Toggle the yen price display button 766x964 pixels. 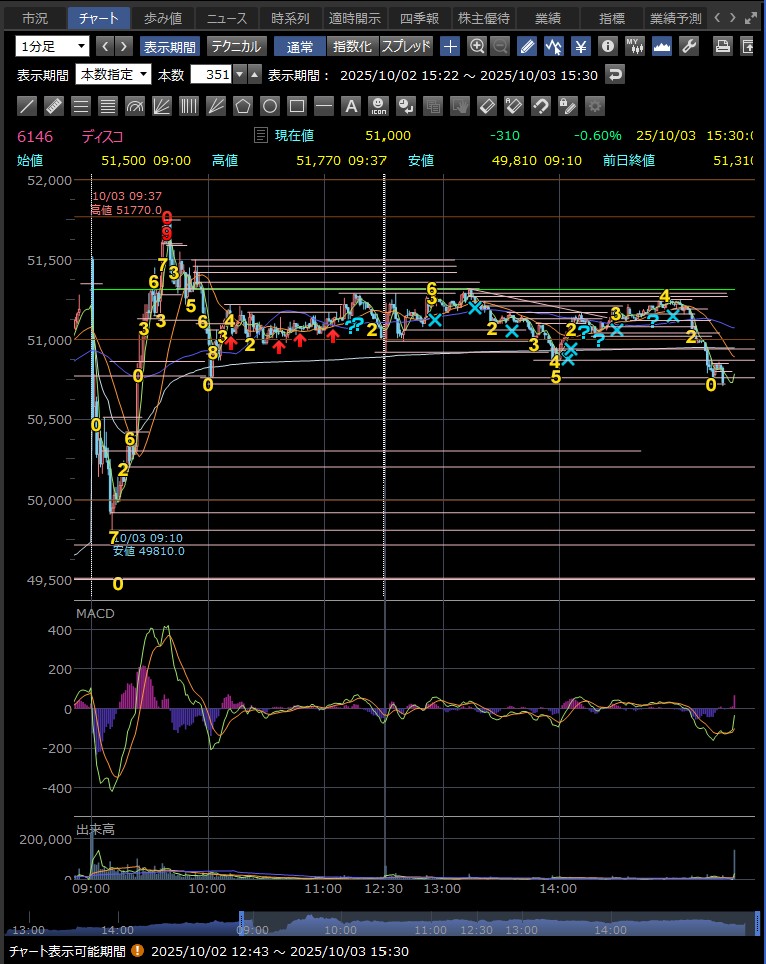click(x=580, y=46)
